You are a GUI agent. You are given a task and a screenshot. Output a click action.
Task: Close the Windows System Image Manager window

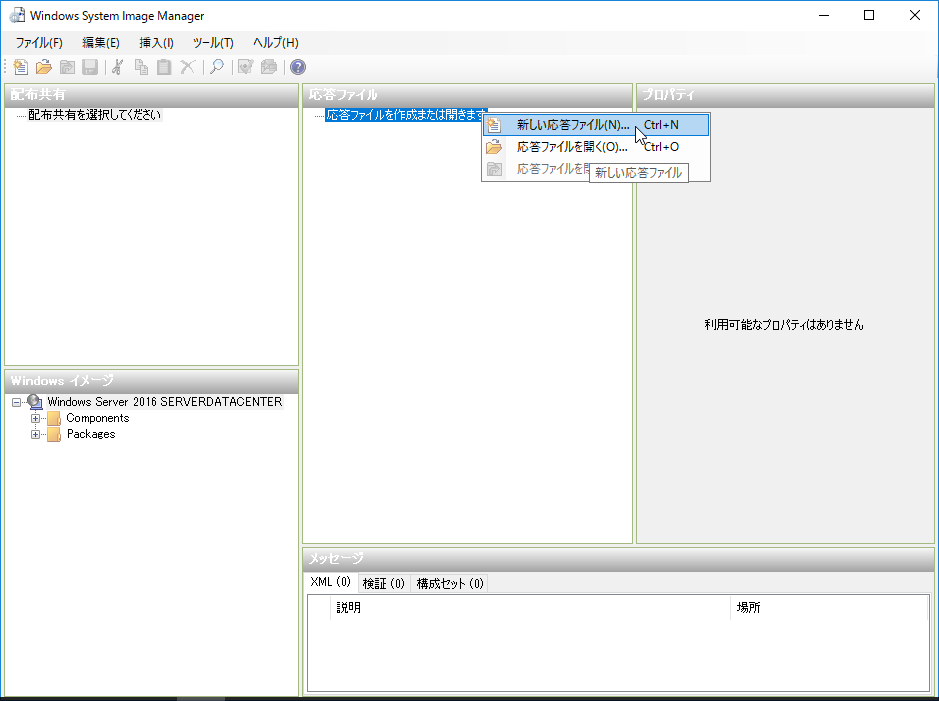[x=914, y=16]
